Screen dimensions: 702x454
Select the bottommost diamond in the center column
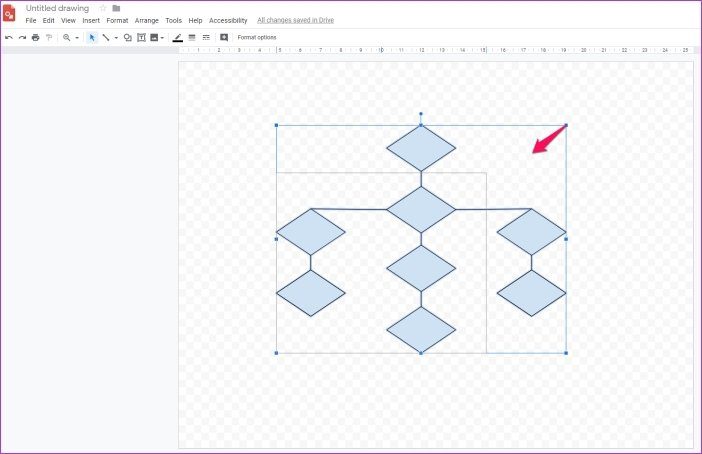click(421, 330)
